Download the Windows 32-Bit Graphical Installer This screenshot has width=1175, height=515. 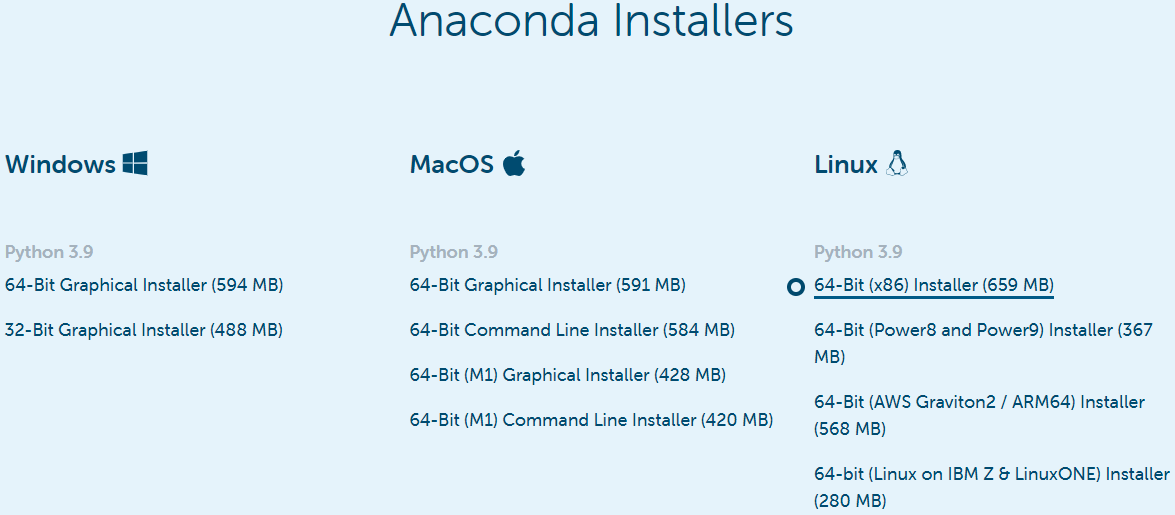pyautogui.click(x=144, y=330)
